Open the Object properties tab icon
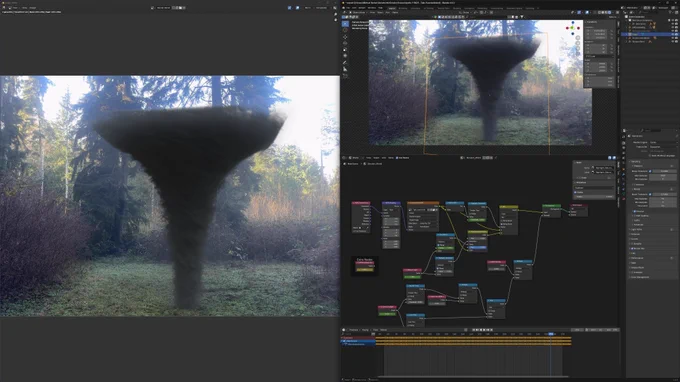The width and height of the screenshot is (680, 382). tap(624, 169)
